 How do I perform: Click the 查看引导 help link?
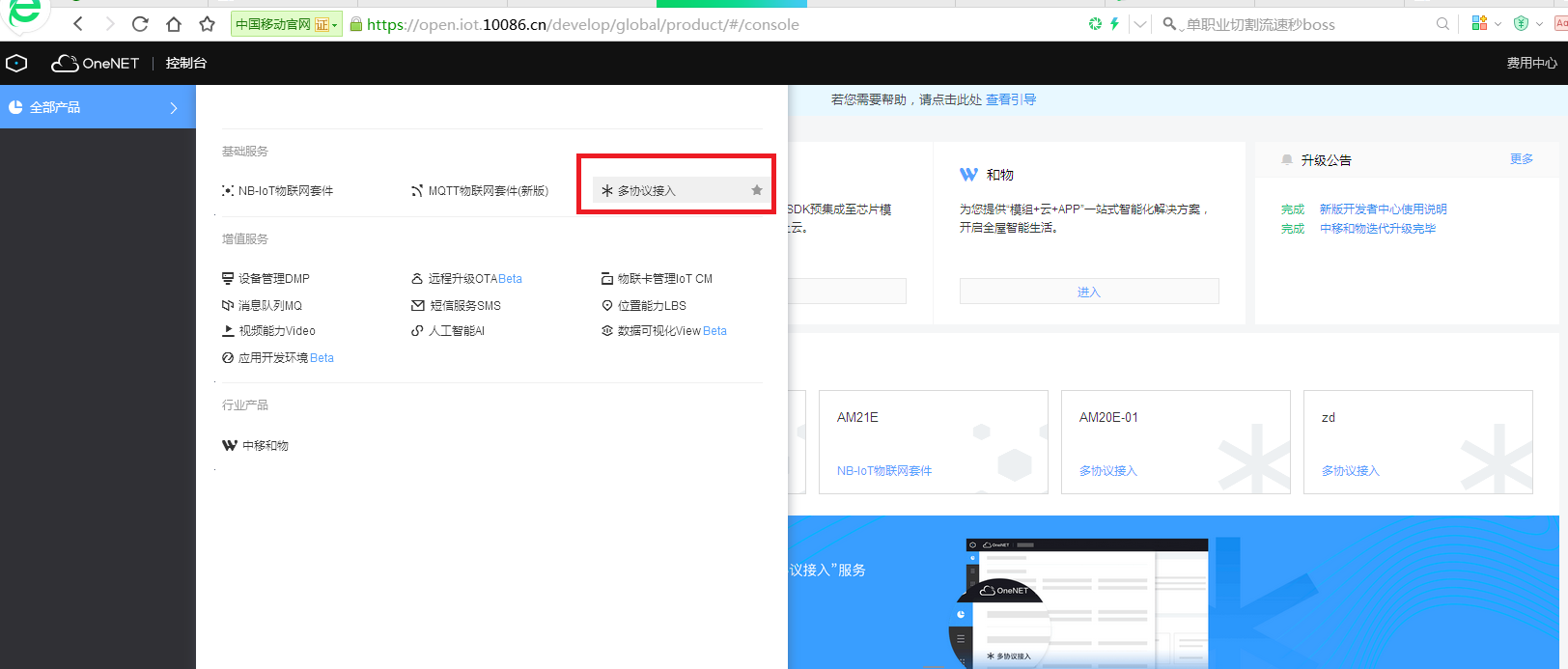(1011, 99)
